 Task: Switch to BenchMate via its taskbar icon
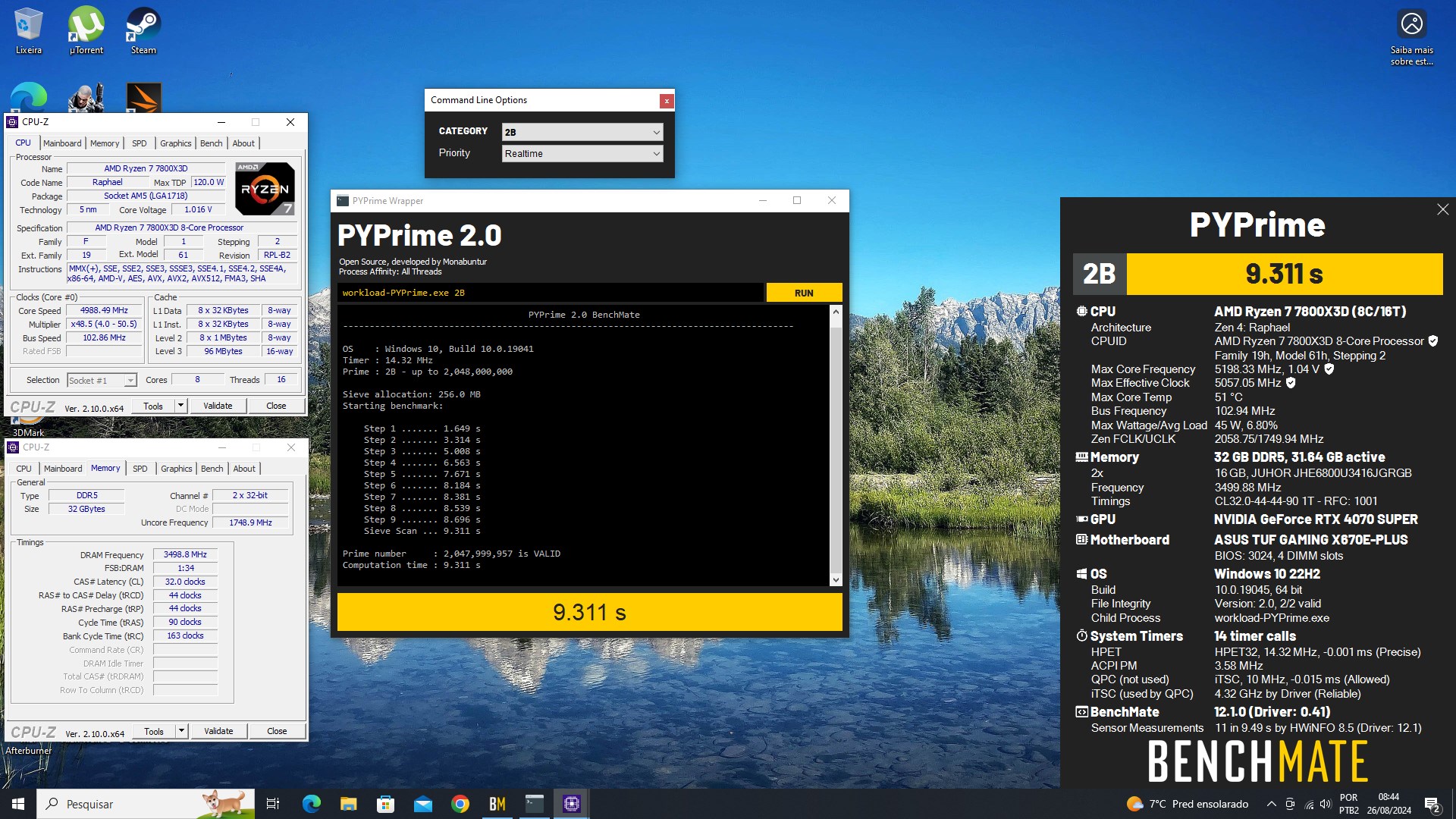497,804
